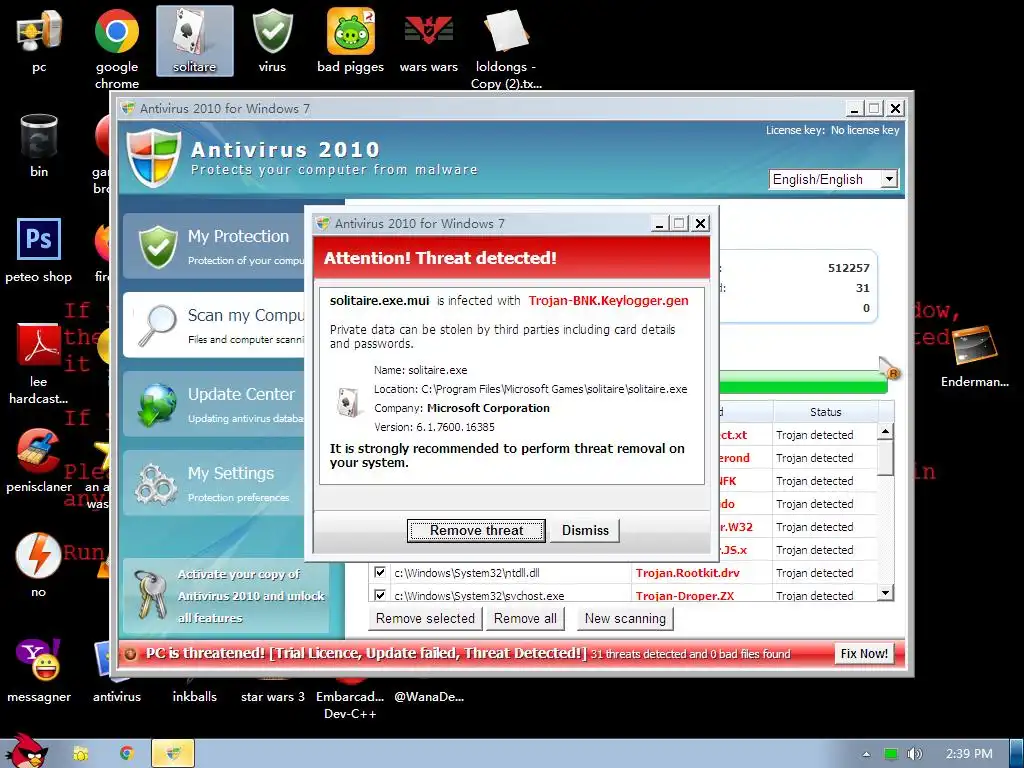Launch penisclaner cleaner icon

(x=39, y=460)
